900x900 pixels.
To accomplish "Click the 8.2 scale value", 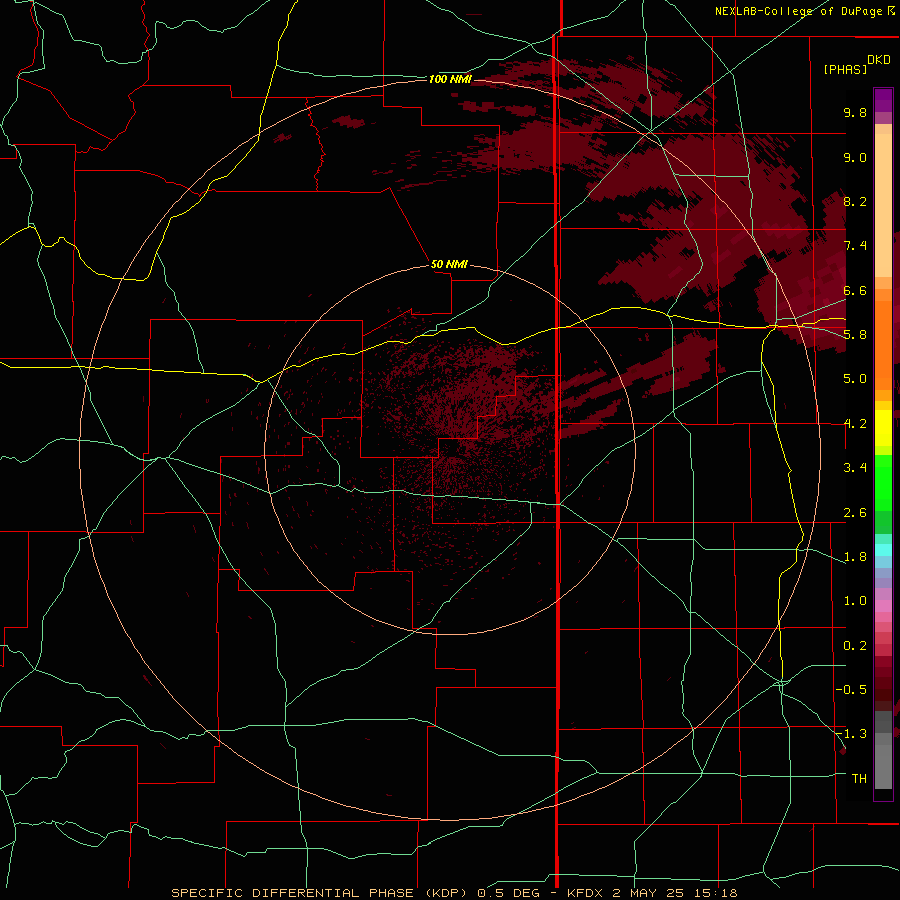I will 855,201.
